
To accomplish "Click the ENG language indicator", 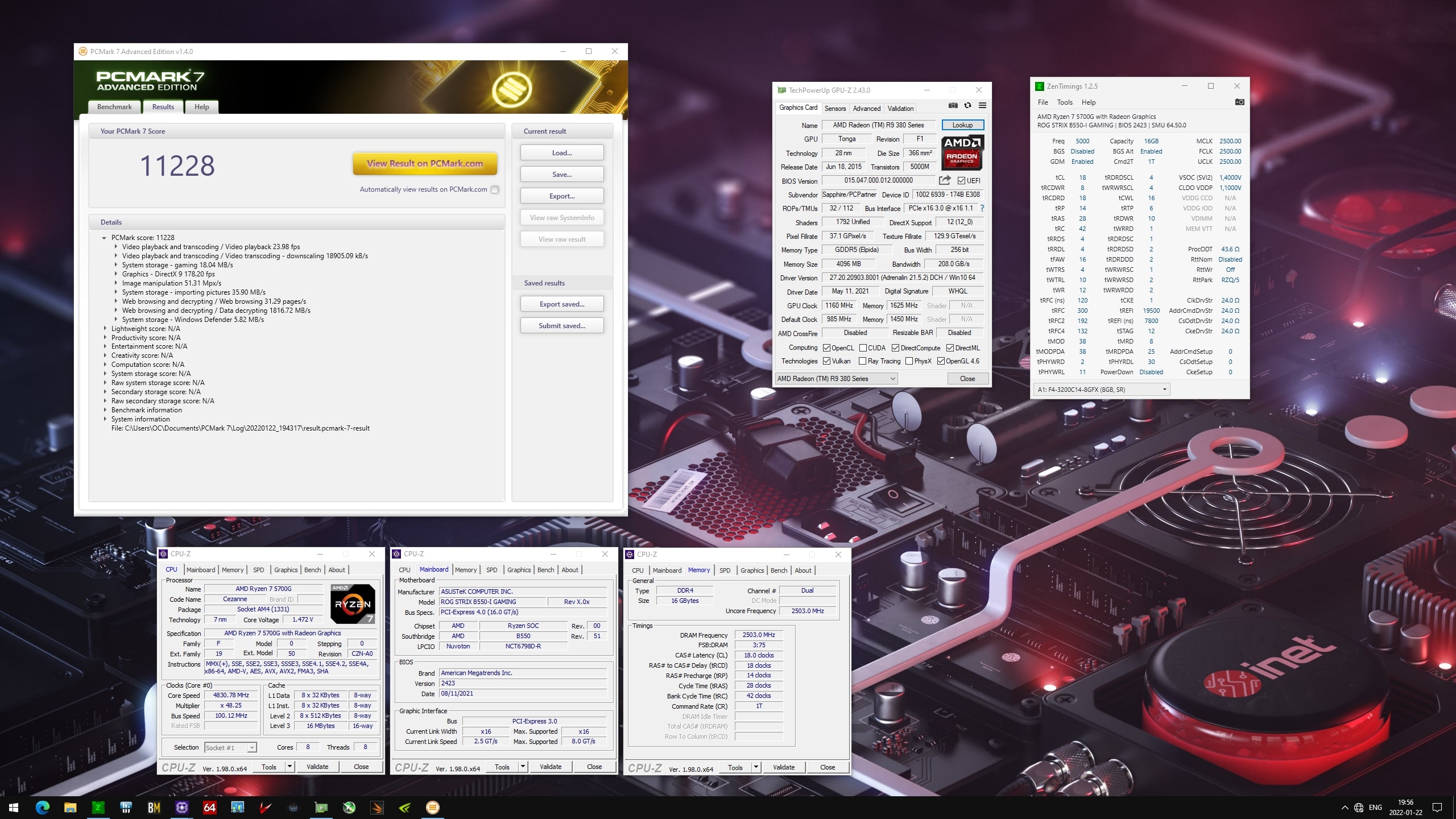I will [1375, 808].
